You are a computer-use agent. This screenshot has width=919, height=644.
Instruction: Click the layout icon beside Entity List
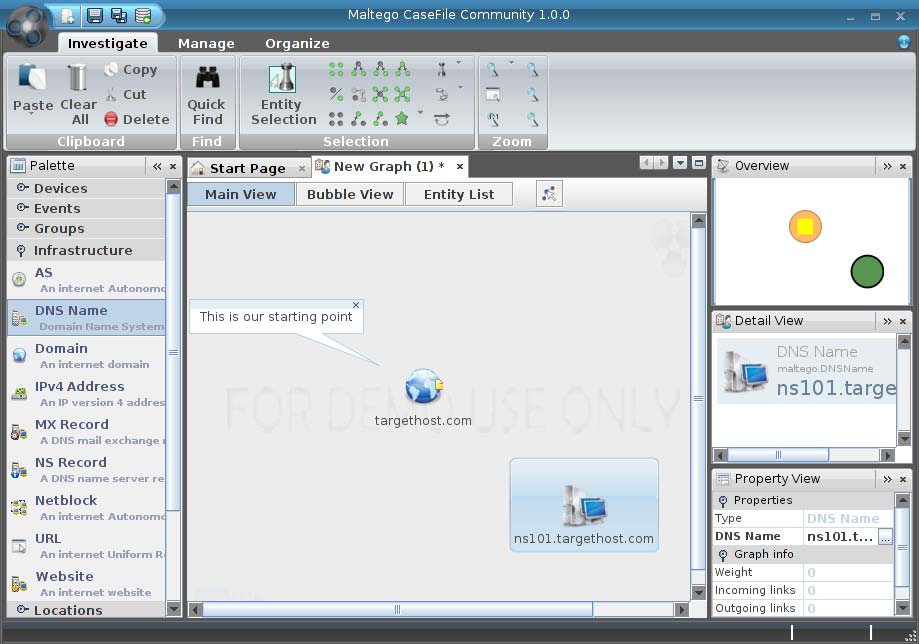click(549, 194)
